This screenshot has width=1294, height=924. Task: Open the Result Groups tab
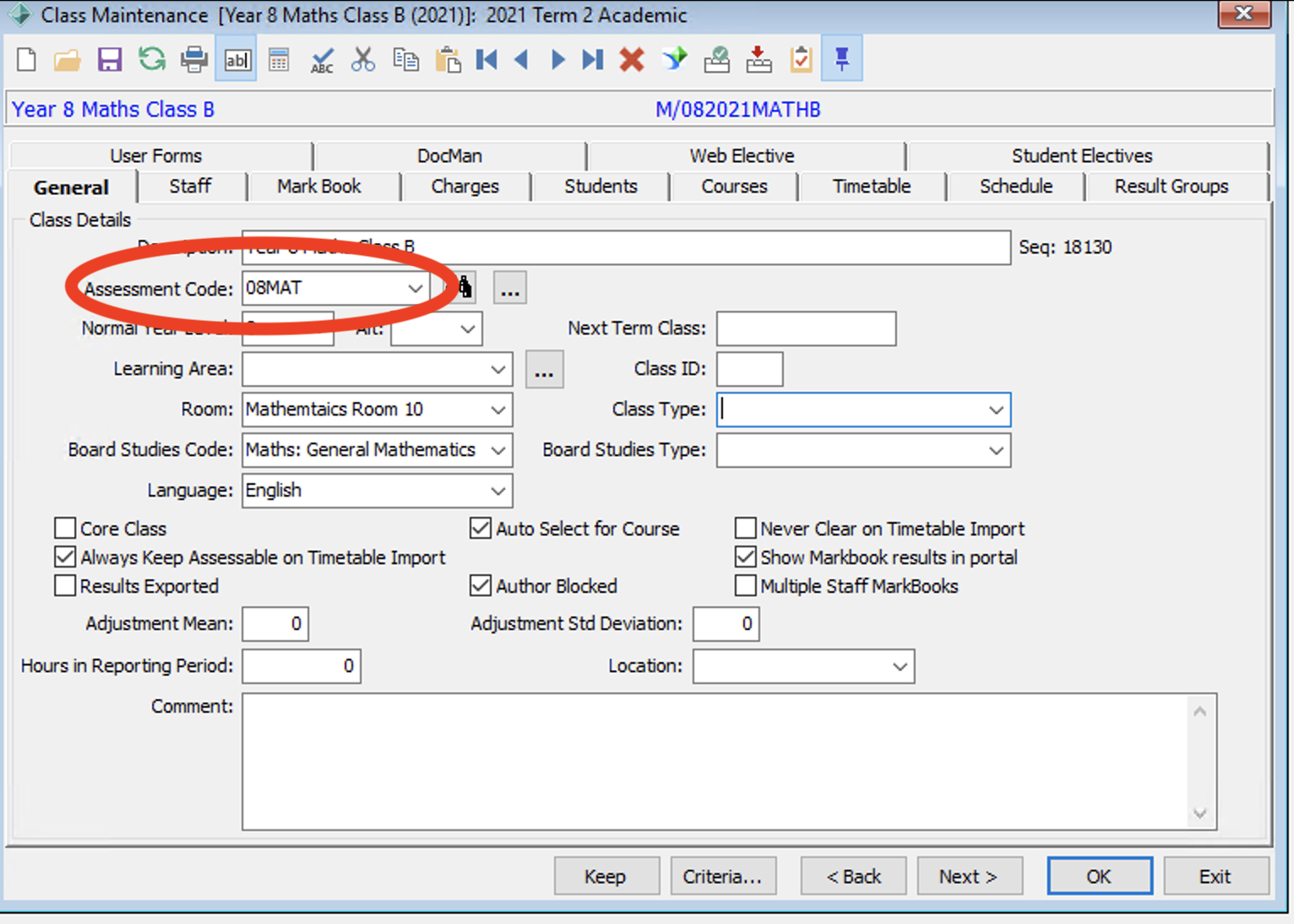click(1172, 187)
